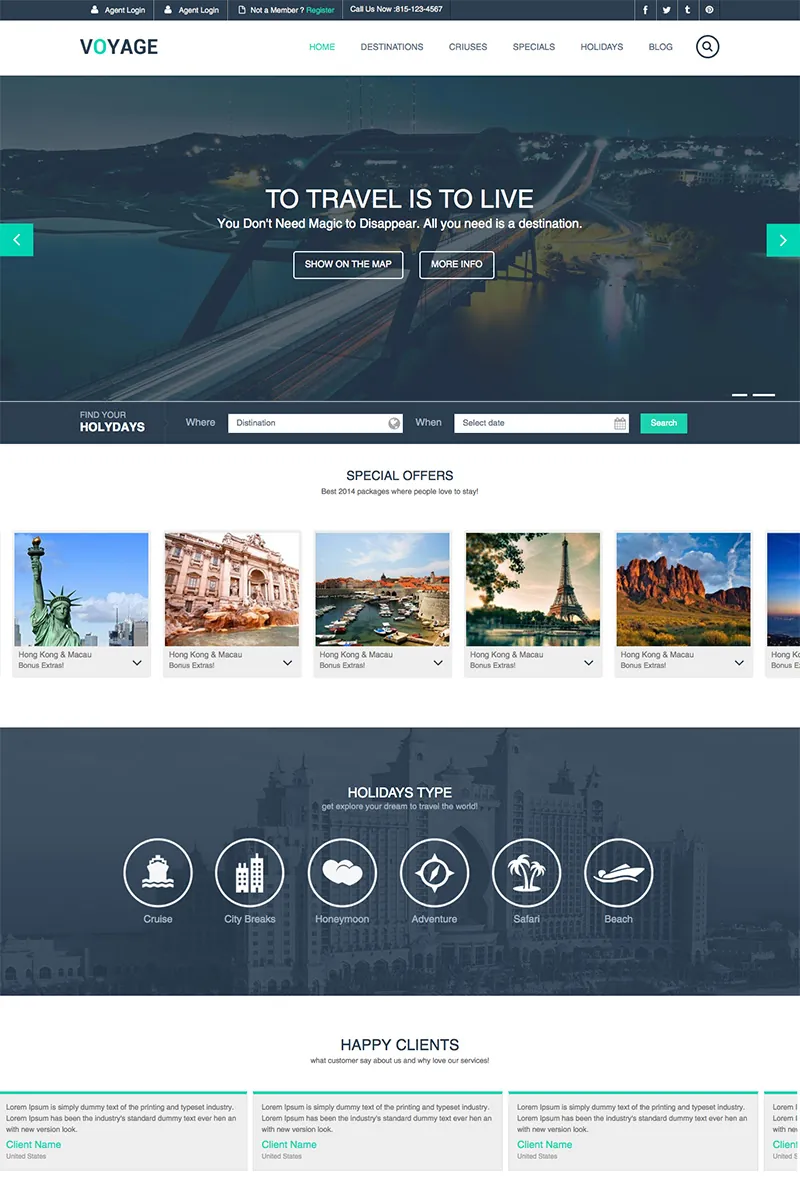Open the BLOG menu item
This screenshot has width=800, height=1200.
pos(661,47)
